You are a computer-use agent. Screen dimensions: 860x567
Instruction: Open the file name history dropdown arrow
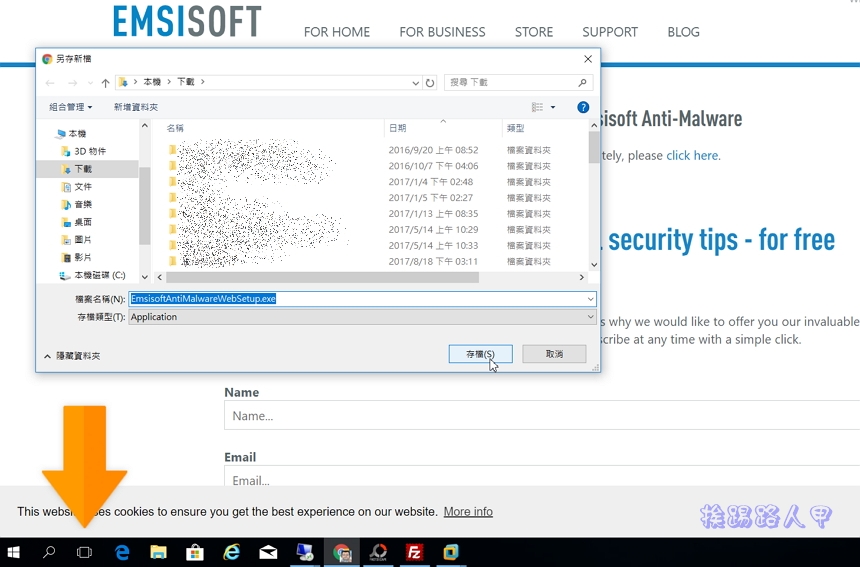590,299
